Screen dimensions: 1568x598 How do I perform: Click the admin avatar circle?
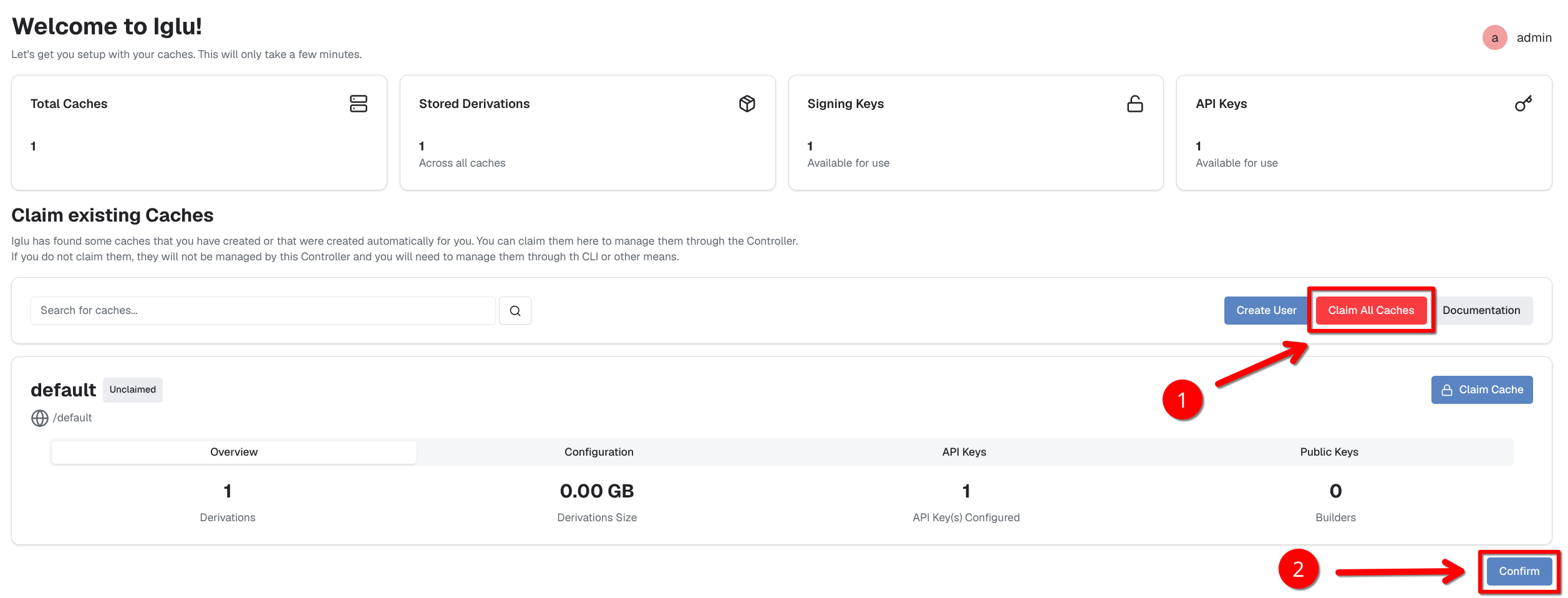point(1494,38)
